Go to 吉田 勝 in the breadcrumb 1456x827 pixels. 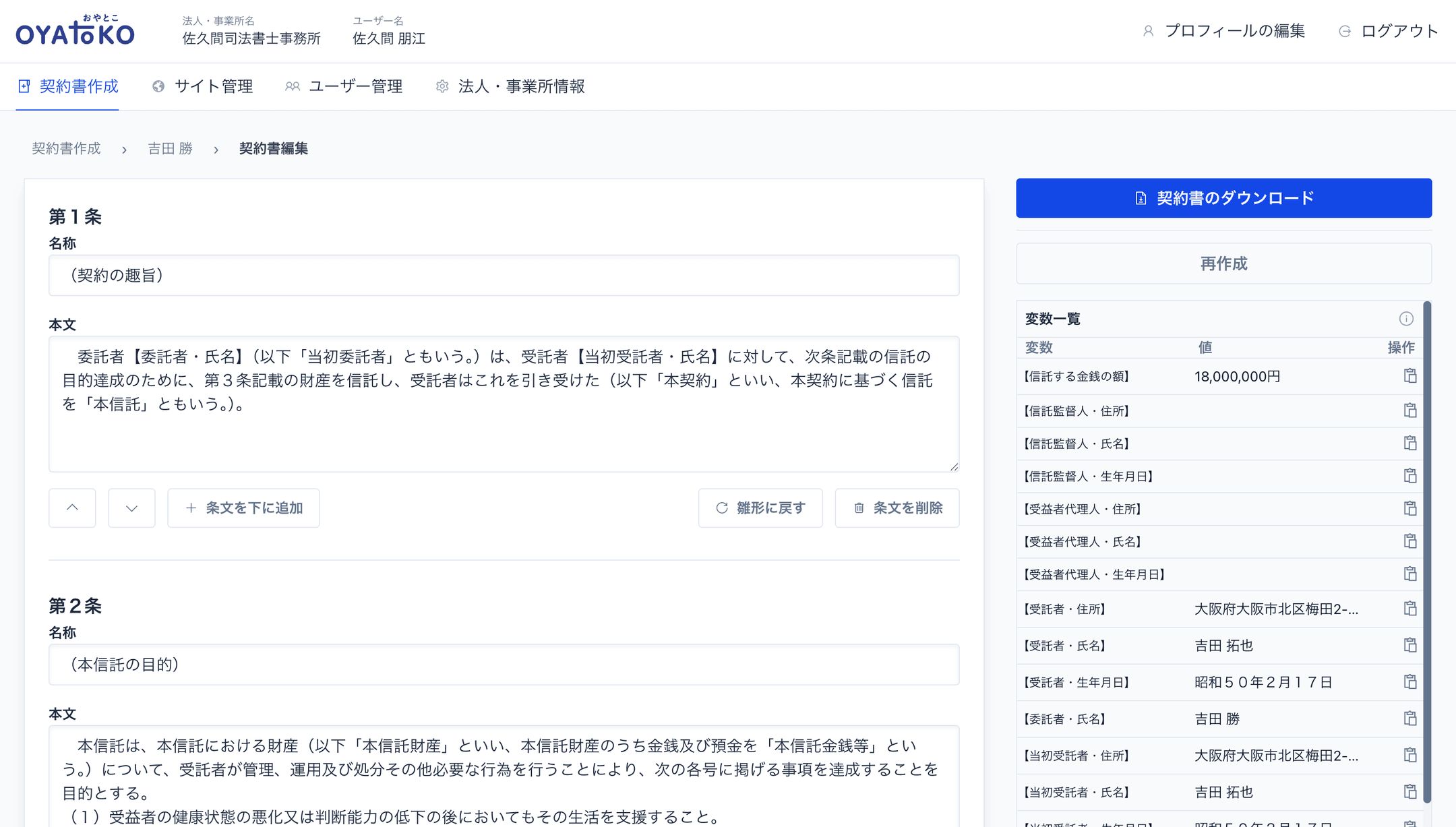click(x=170, y=148)
